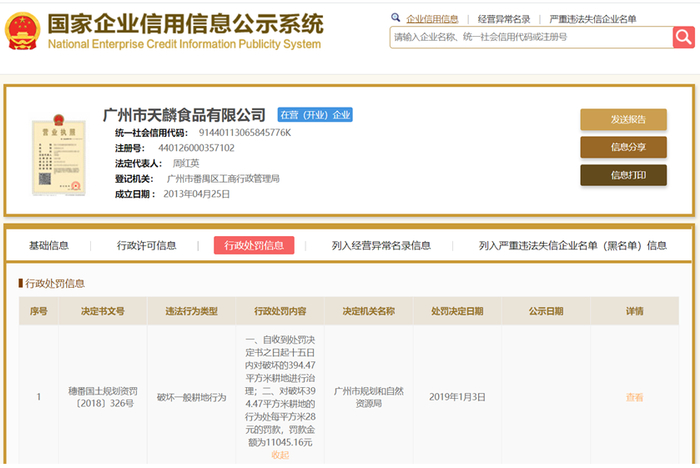Click the red search magnifier button

[683, 37]
